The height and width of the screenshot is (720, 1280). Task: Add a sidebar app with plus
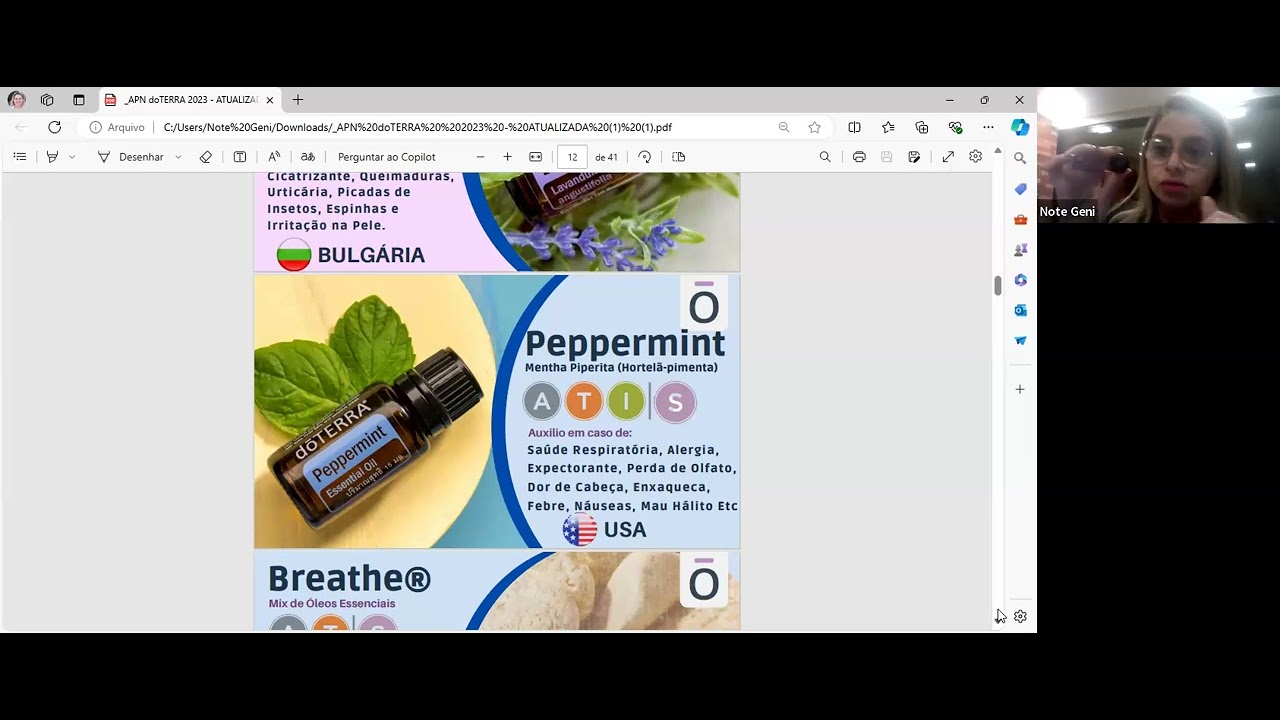tap(1020, 389)
